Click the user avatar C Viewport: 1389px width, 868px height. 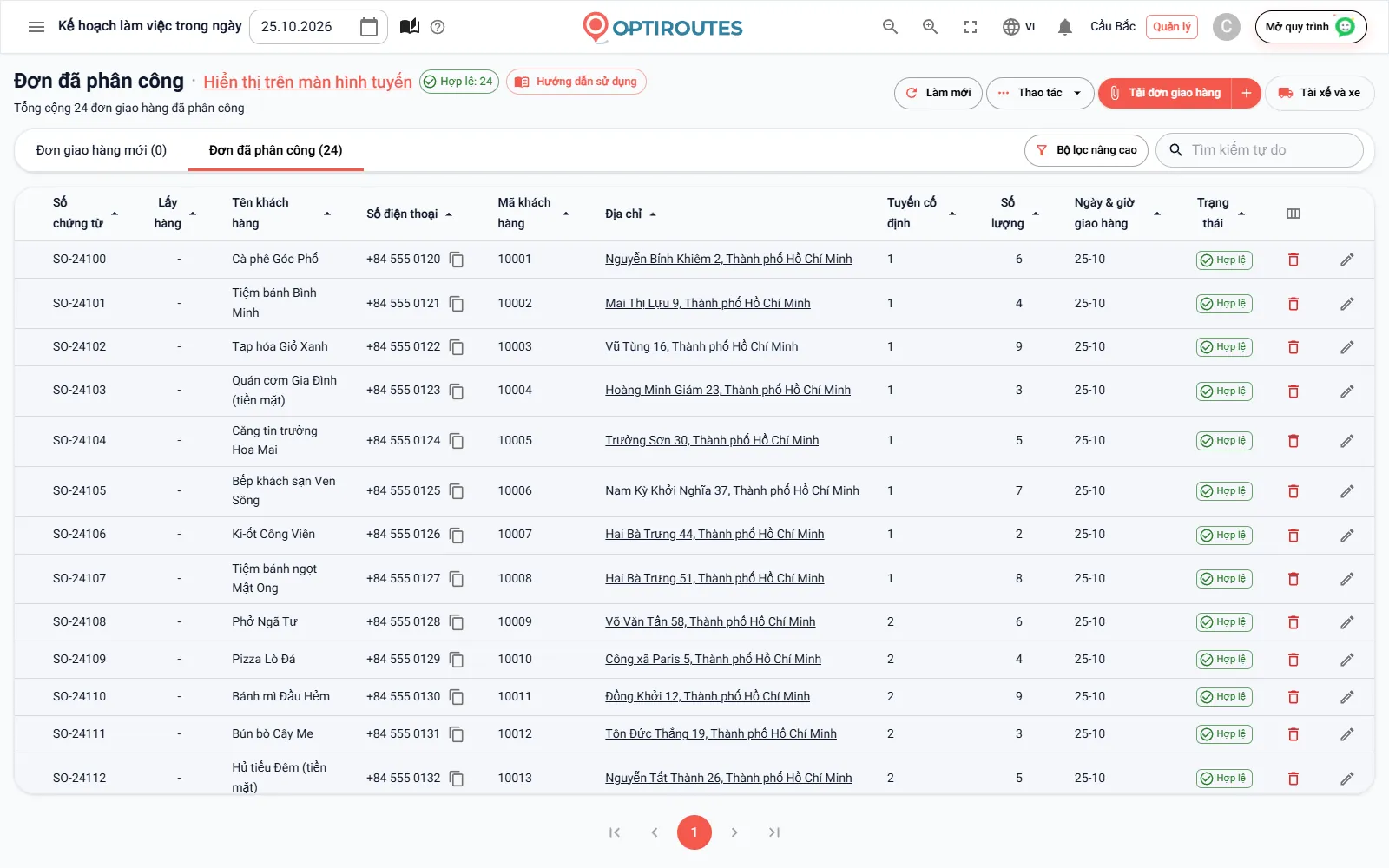(1226, 27)
